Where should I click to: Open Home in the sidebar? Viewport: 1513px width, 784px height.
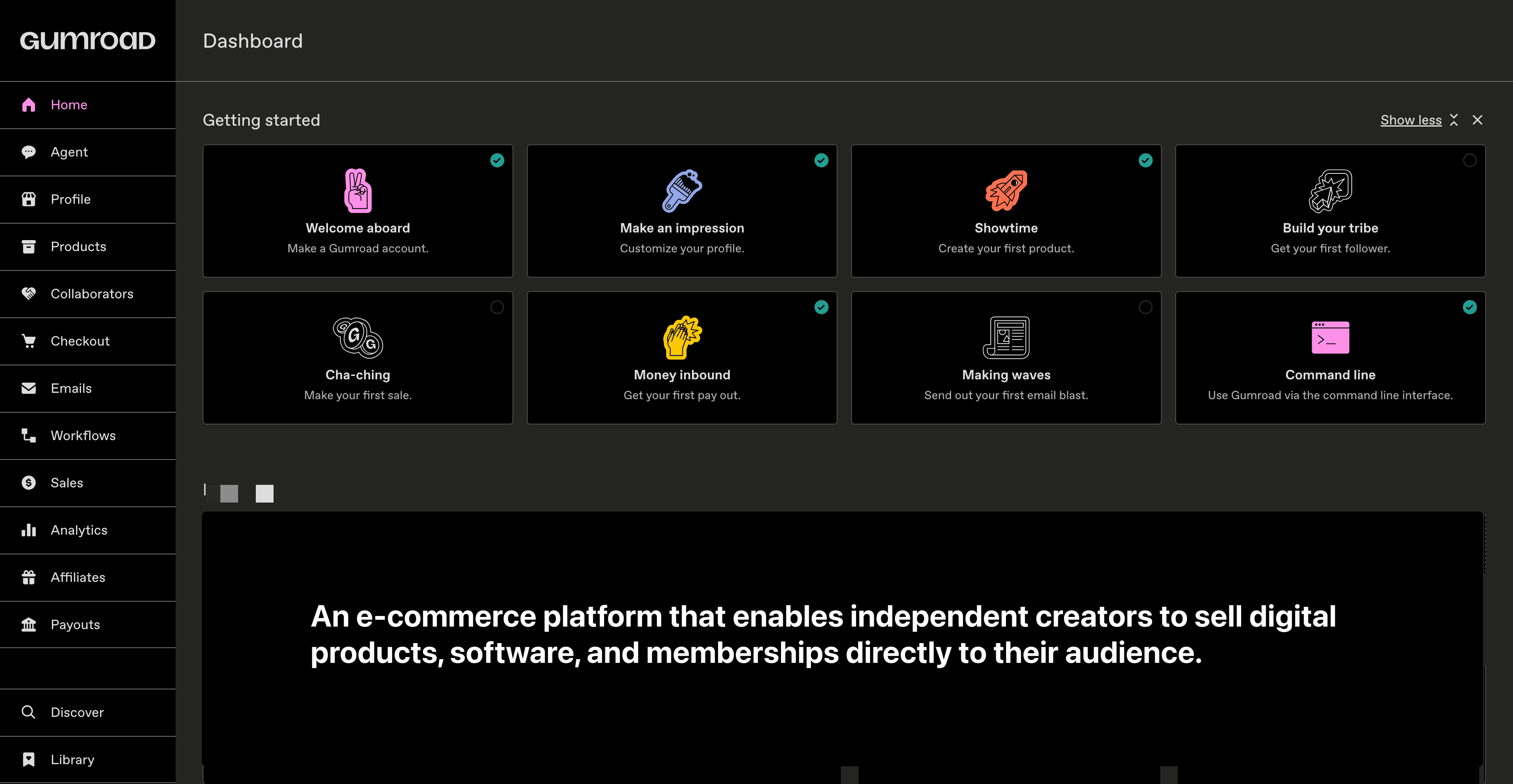tap(87, 105)
